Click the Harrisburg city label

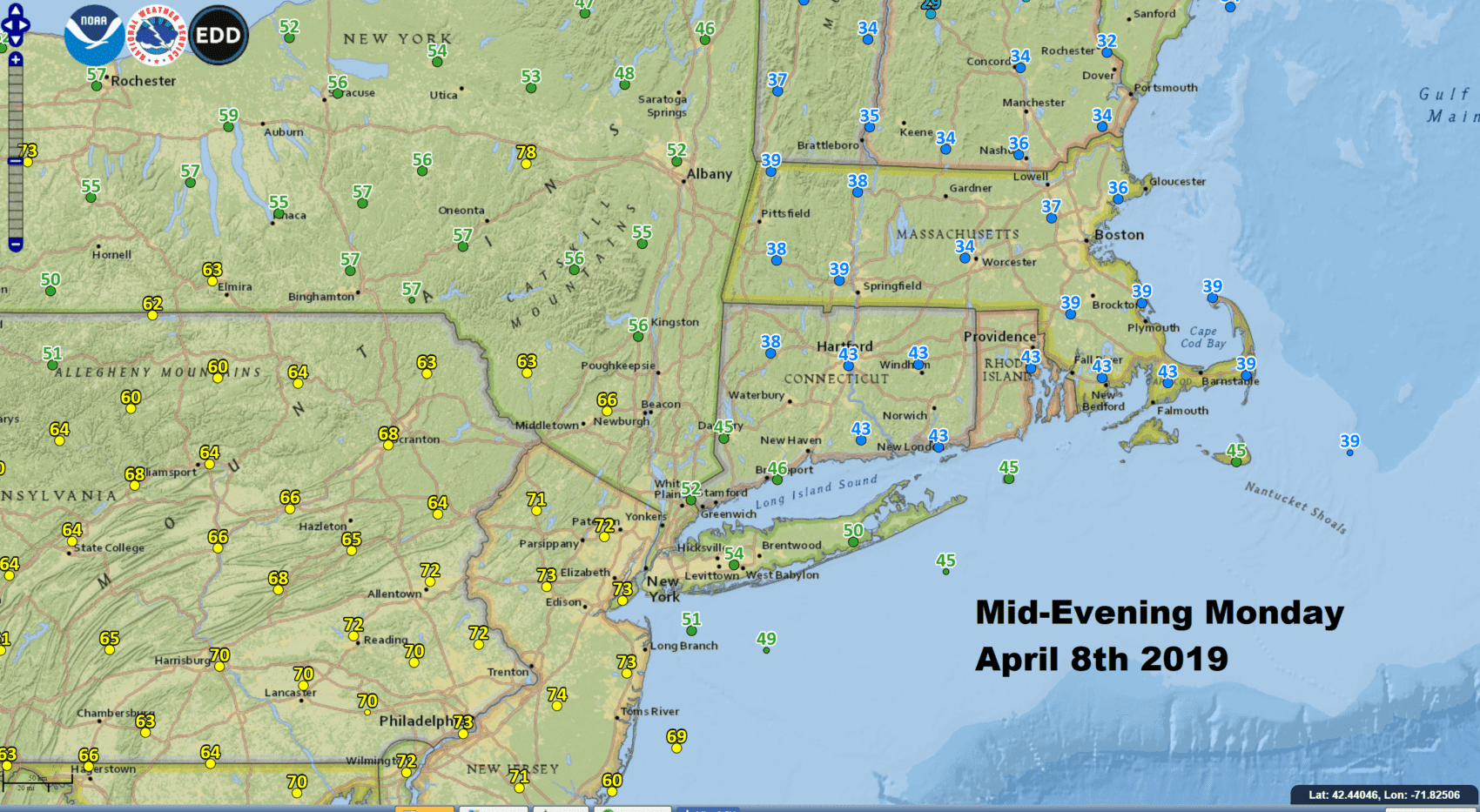[x=182, y=661]
